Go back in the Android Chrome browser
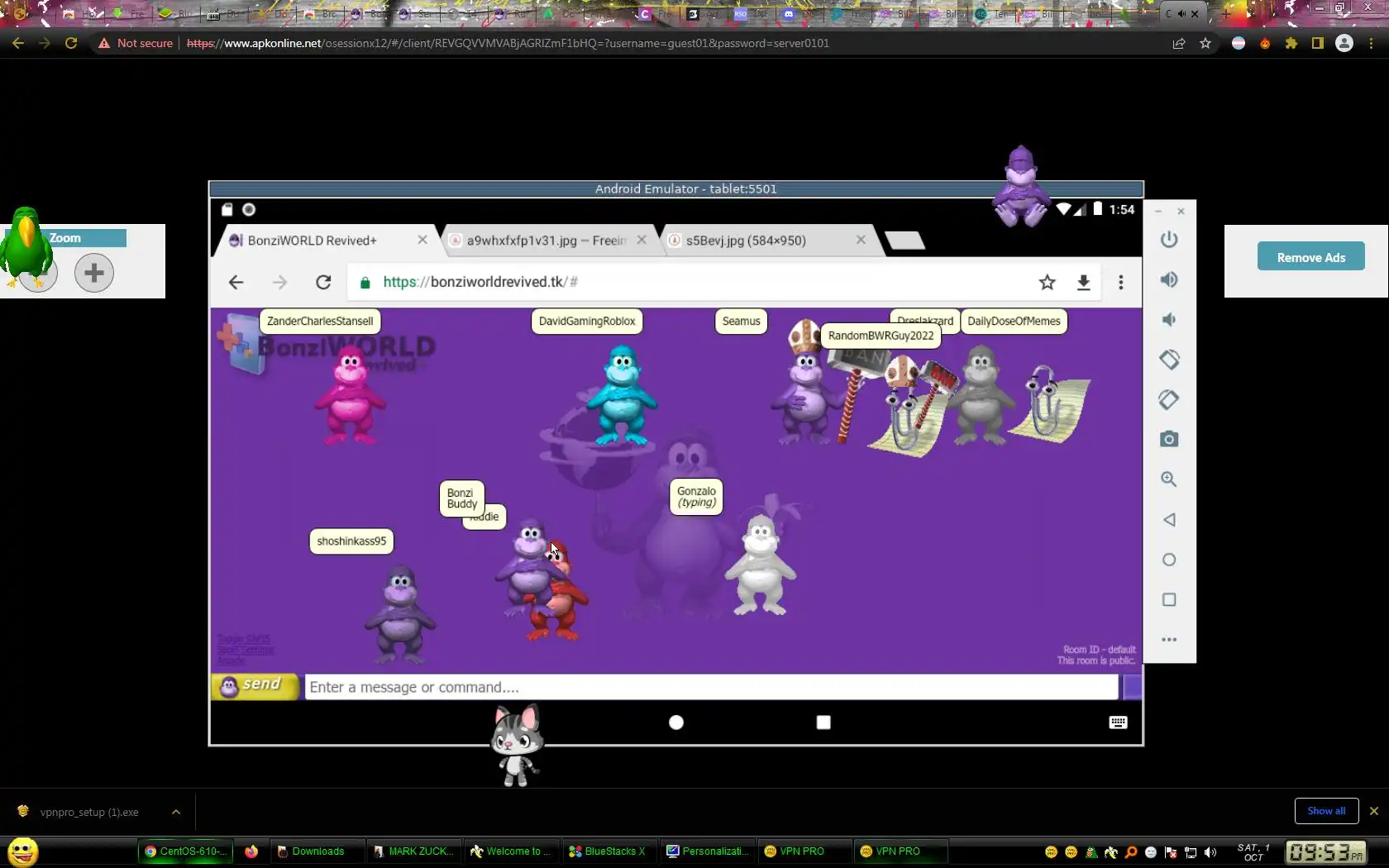1389x868 pixels. [236, 283]
